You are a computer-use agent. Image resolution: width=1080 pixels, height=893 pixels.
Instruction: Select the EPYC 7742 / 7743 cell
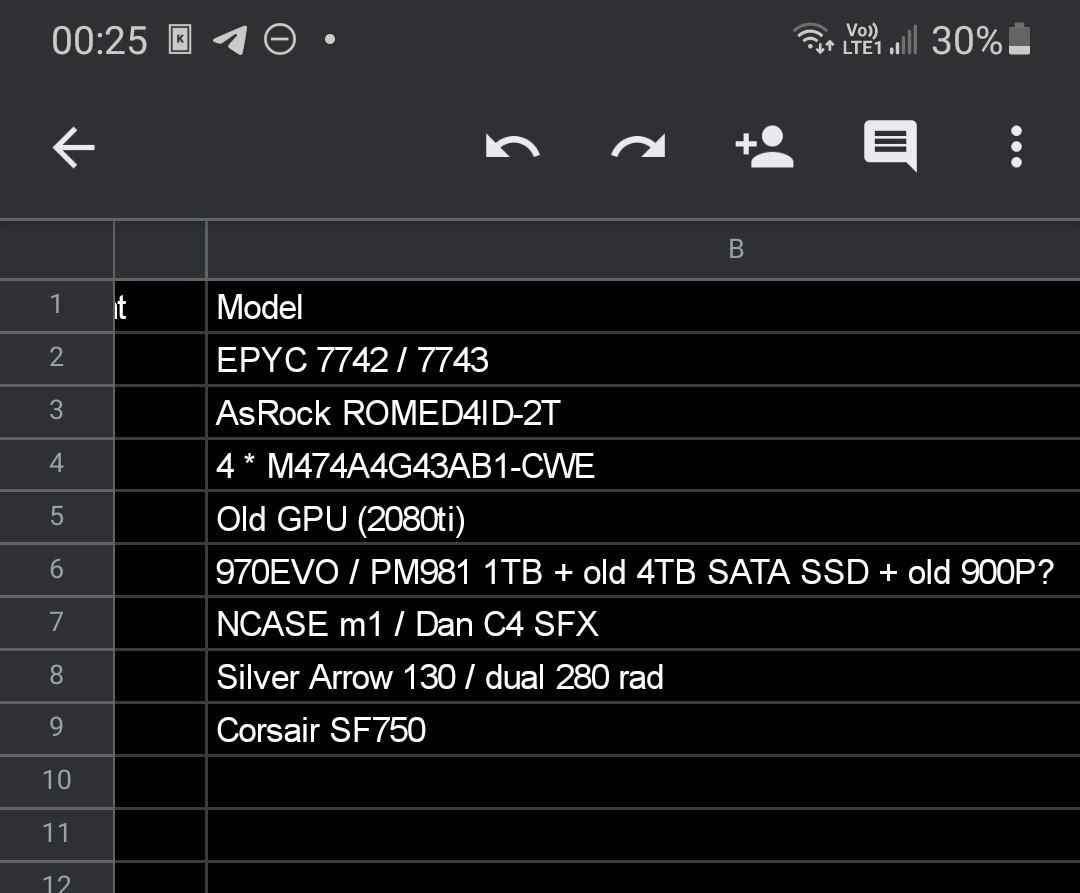click(643, 359)
